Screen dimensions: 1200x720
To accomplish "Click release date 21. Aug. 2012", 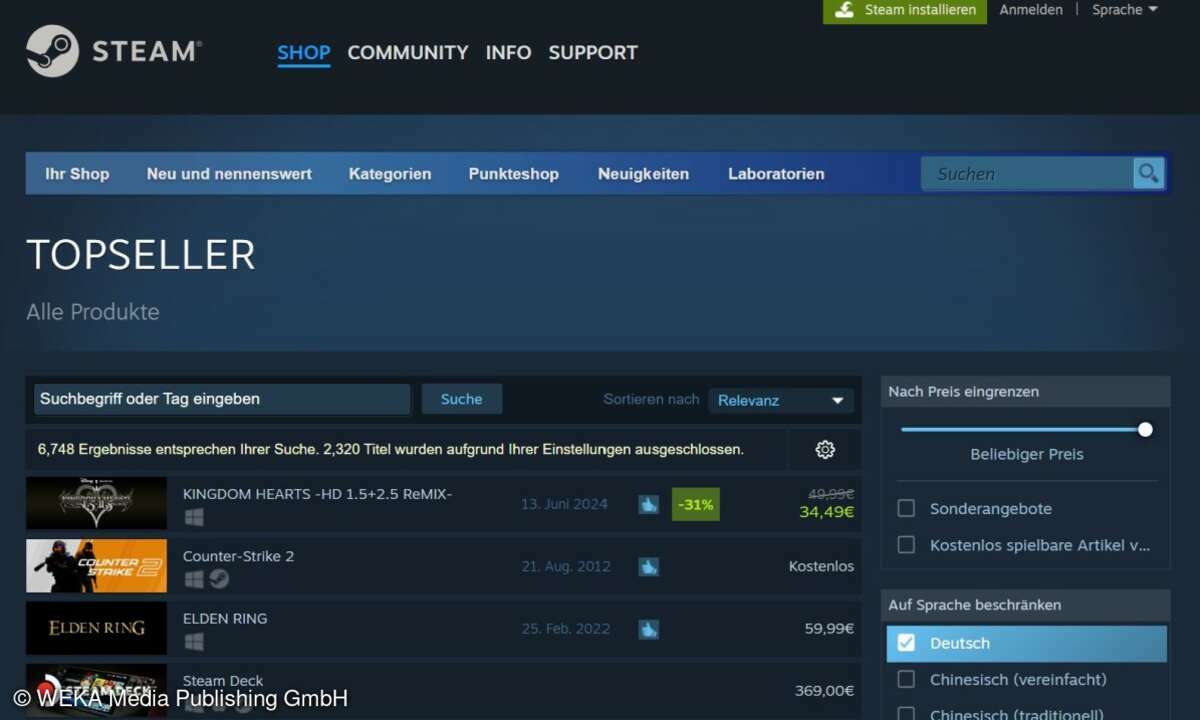I will tap(566, 566).
